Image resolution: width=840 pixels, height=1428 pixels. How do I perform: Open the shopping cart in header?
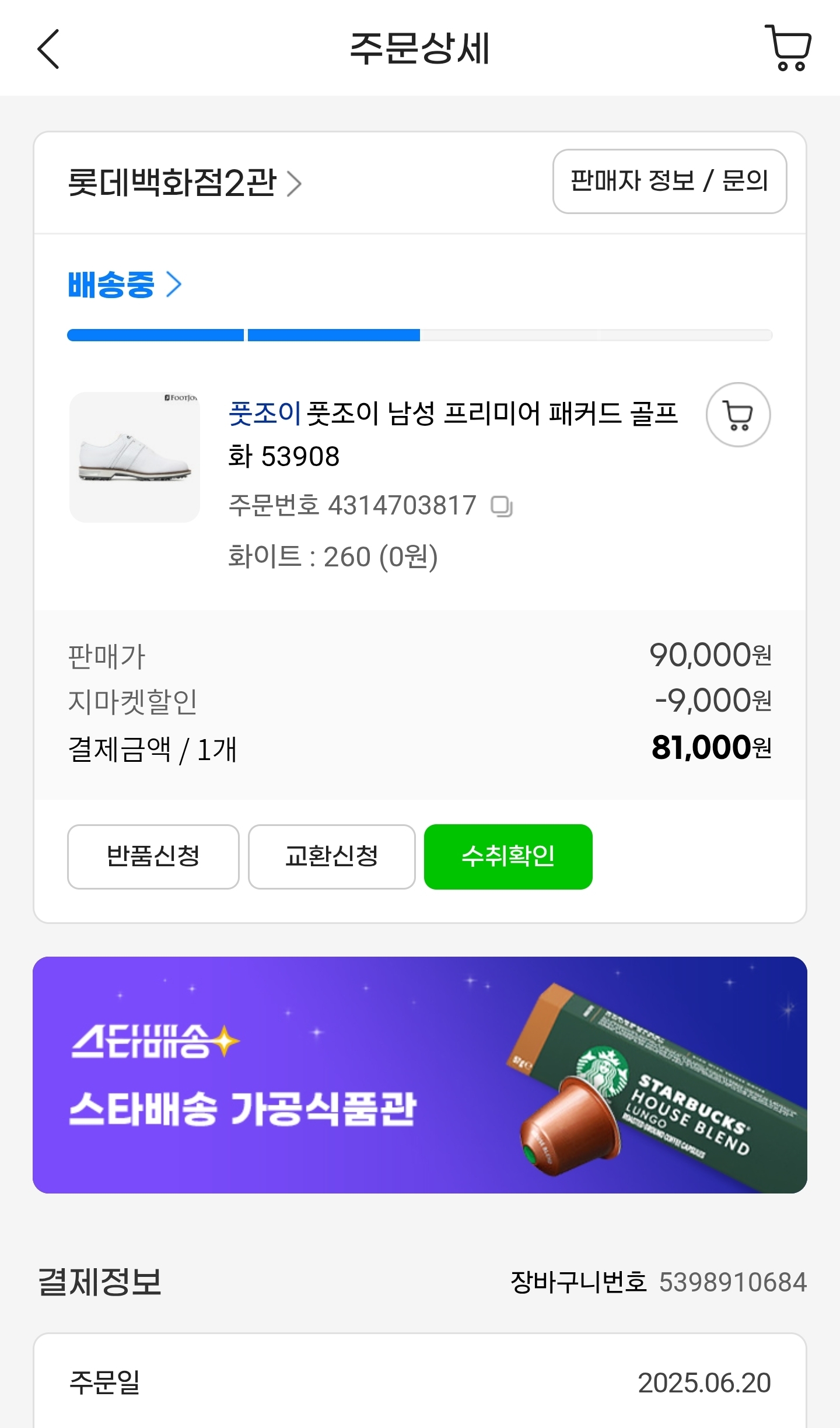[789, 48]
